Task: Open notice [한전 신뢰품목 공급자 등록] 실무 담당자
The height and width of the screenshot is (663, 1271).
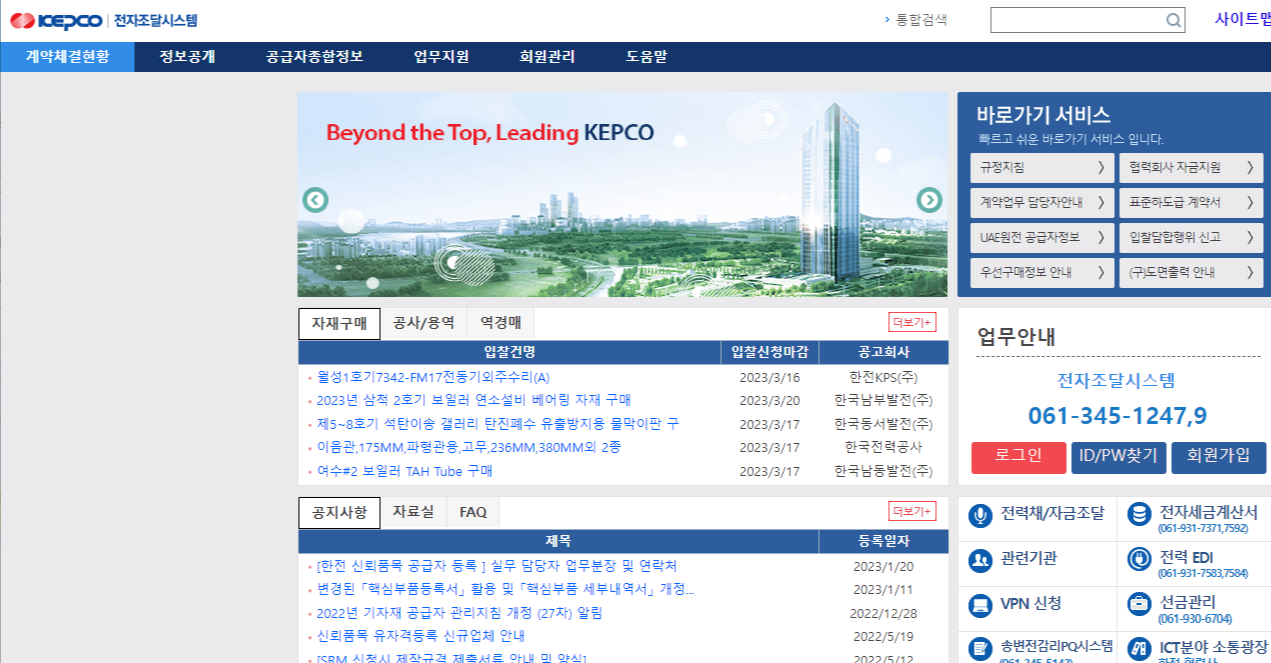Action: click(x=497, y=566)
